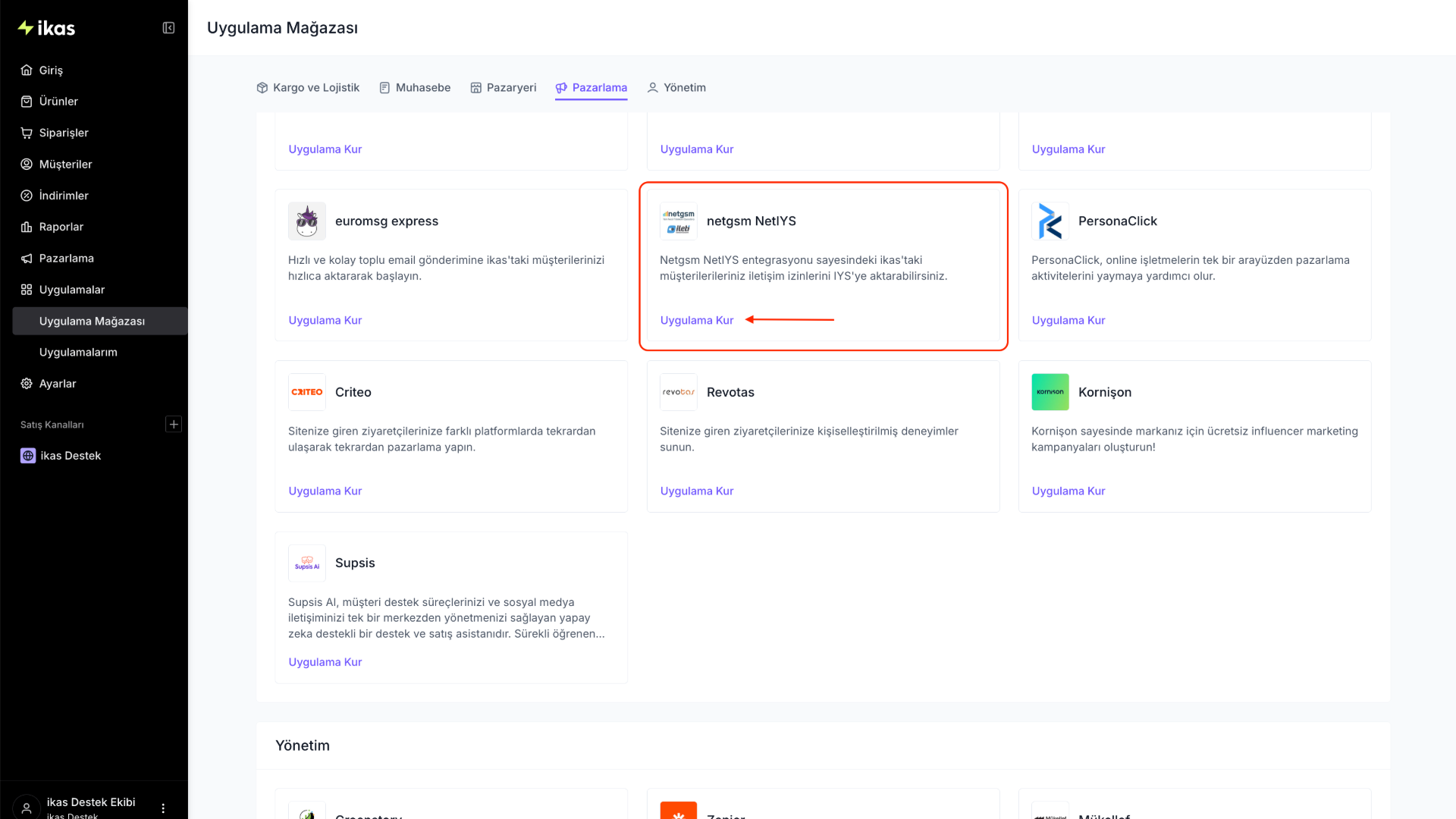Click the euromsg express app title
The width and height of the screenshot is (1456, 819).
coord(387,221)
